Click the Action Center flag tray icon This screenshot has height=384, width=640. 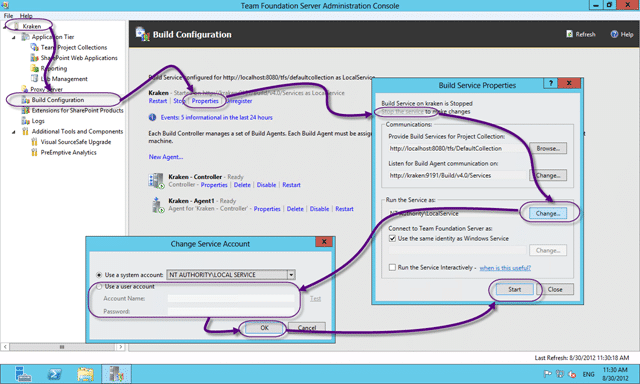tap(547, 374)
